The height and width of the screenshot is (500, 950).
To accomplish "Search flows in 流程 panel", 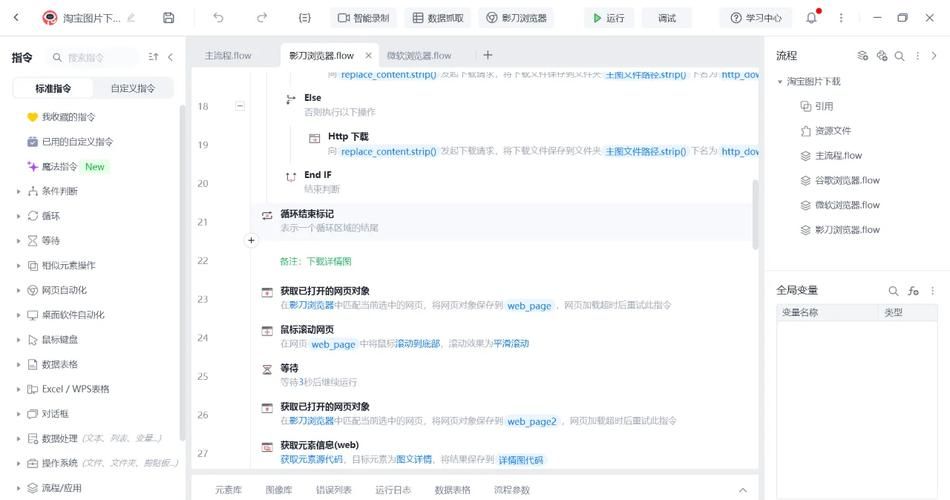I will click(900, 56).
